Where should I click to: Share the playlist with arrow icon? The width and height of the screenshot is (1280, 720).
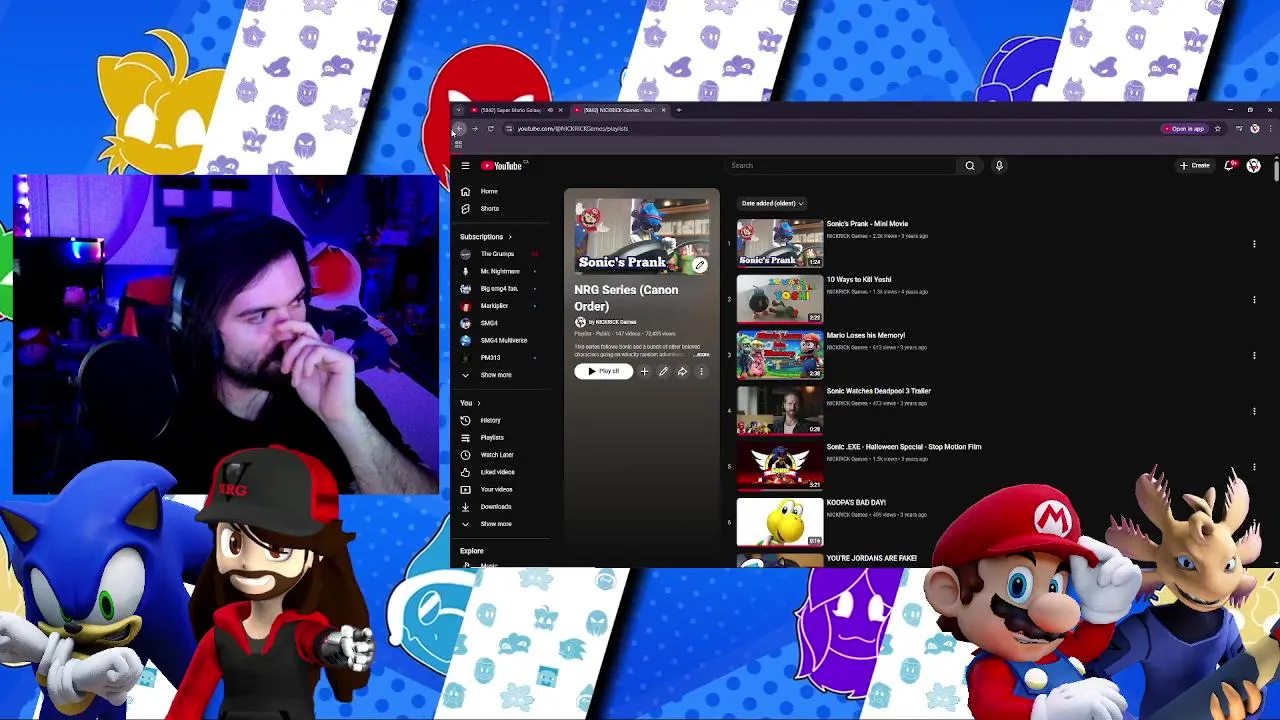coord(682,372)
